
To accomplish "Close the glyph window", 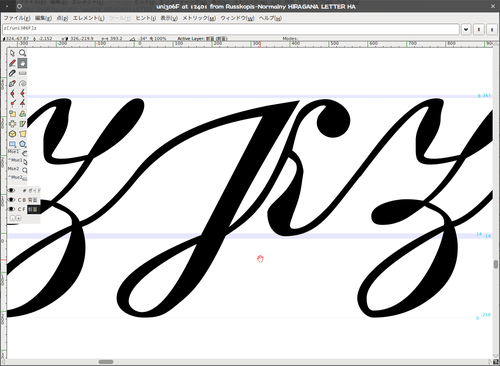I will (x=493, y=6).
